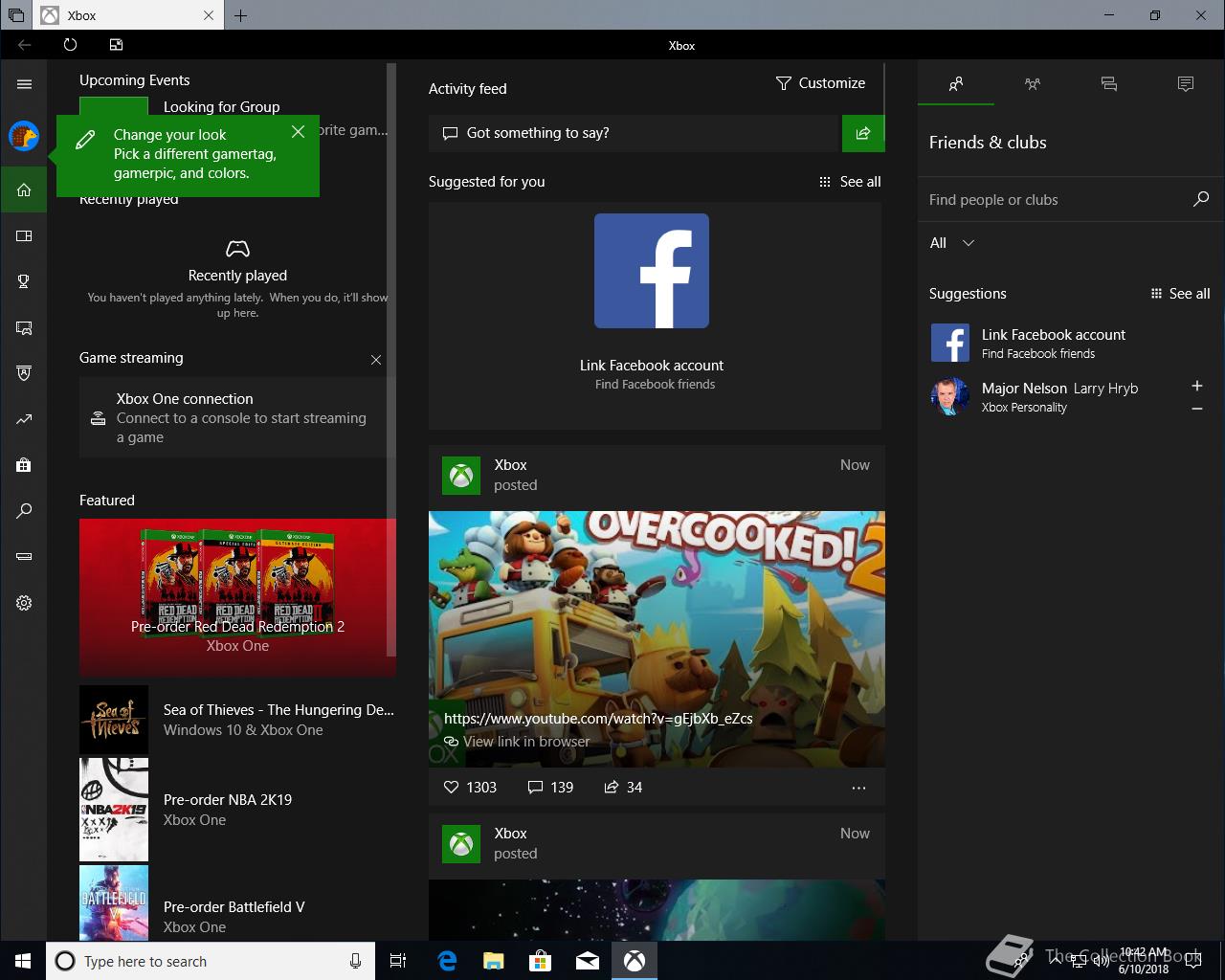Remove Major Nelson suggestion with minus icon
Image resolution: width=1225 pixels, height=980 pixels.
pyautogui.click(x=1196, y=410)
